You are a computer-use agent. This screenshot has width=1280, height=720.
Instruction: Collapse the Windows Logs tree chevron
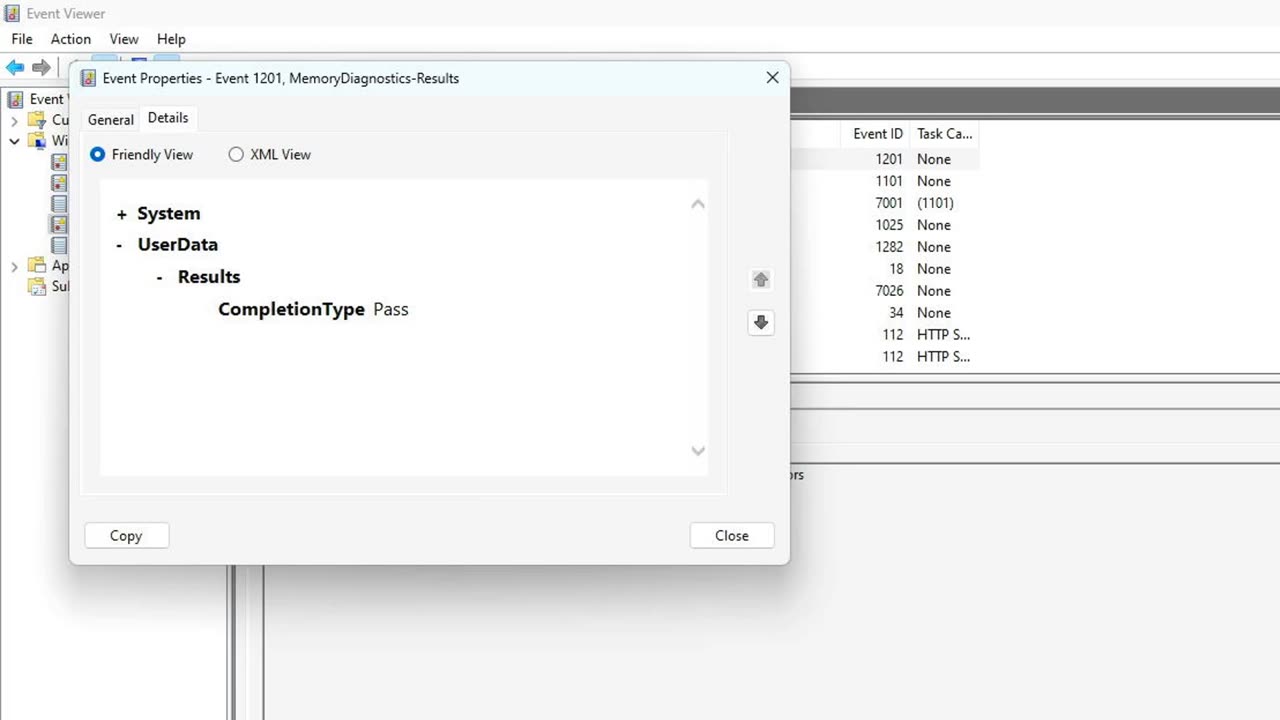point(14,141)
